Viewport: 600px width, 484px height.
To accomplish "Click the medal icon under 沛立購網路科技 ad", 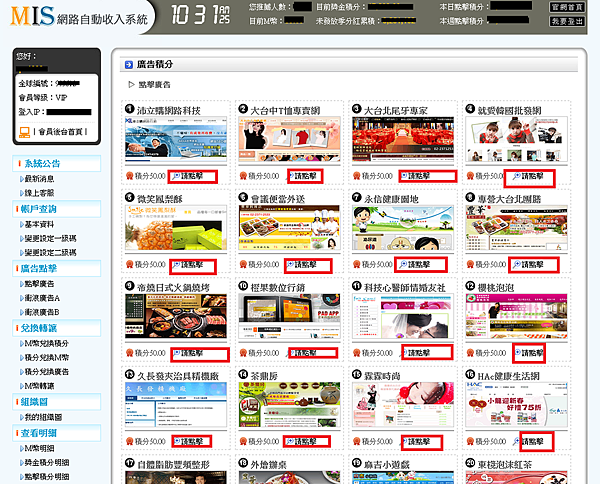I will (x=129, y=176).
